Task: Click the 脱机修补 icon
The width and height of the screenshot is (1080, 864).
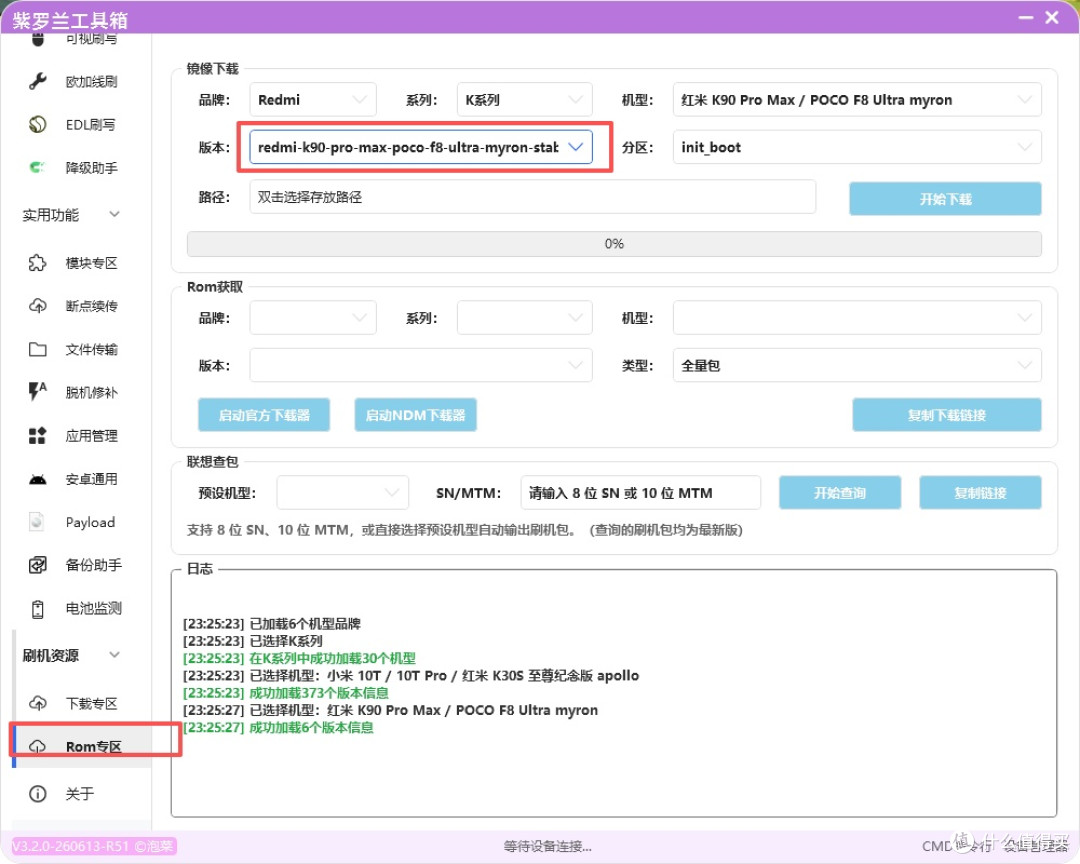Action: point(38,392)
